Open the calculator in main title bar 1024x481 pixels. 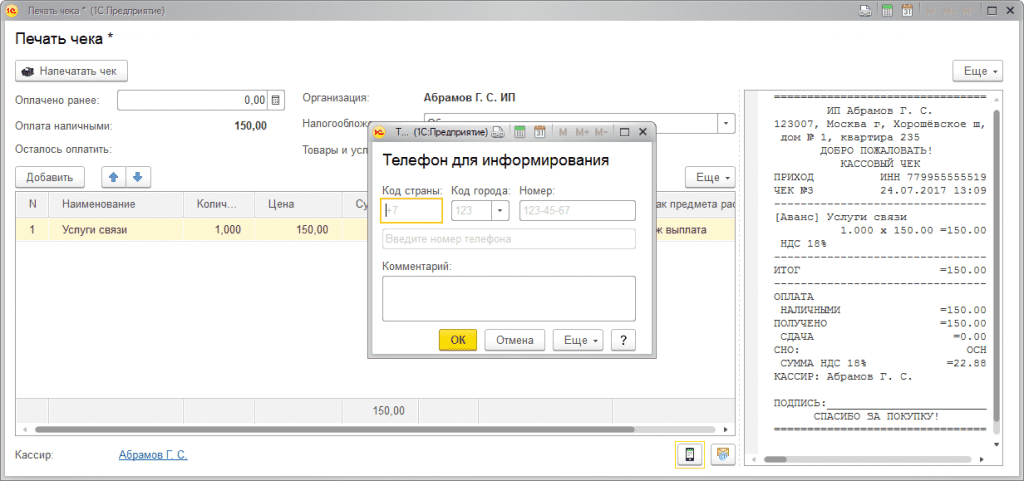coord(884,11)
